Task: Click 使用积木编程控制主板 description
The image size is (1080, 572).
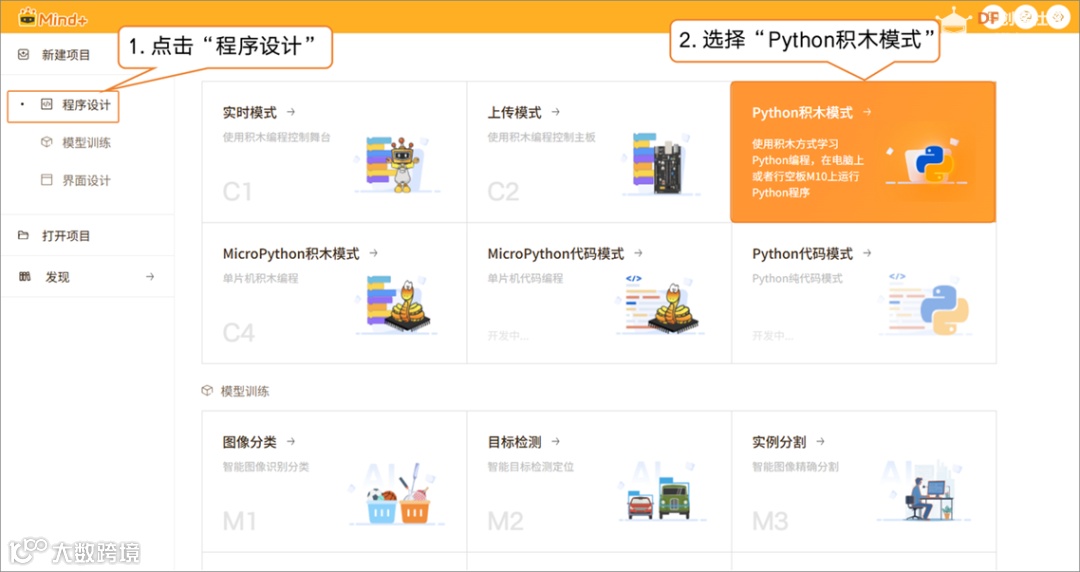Action: tap(541, 137)
